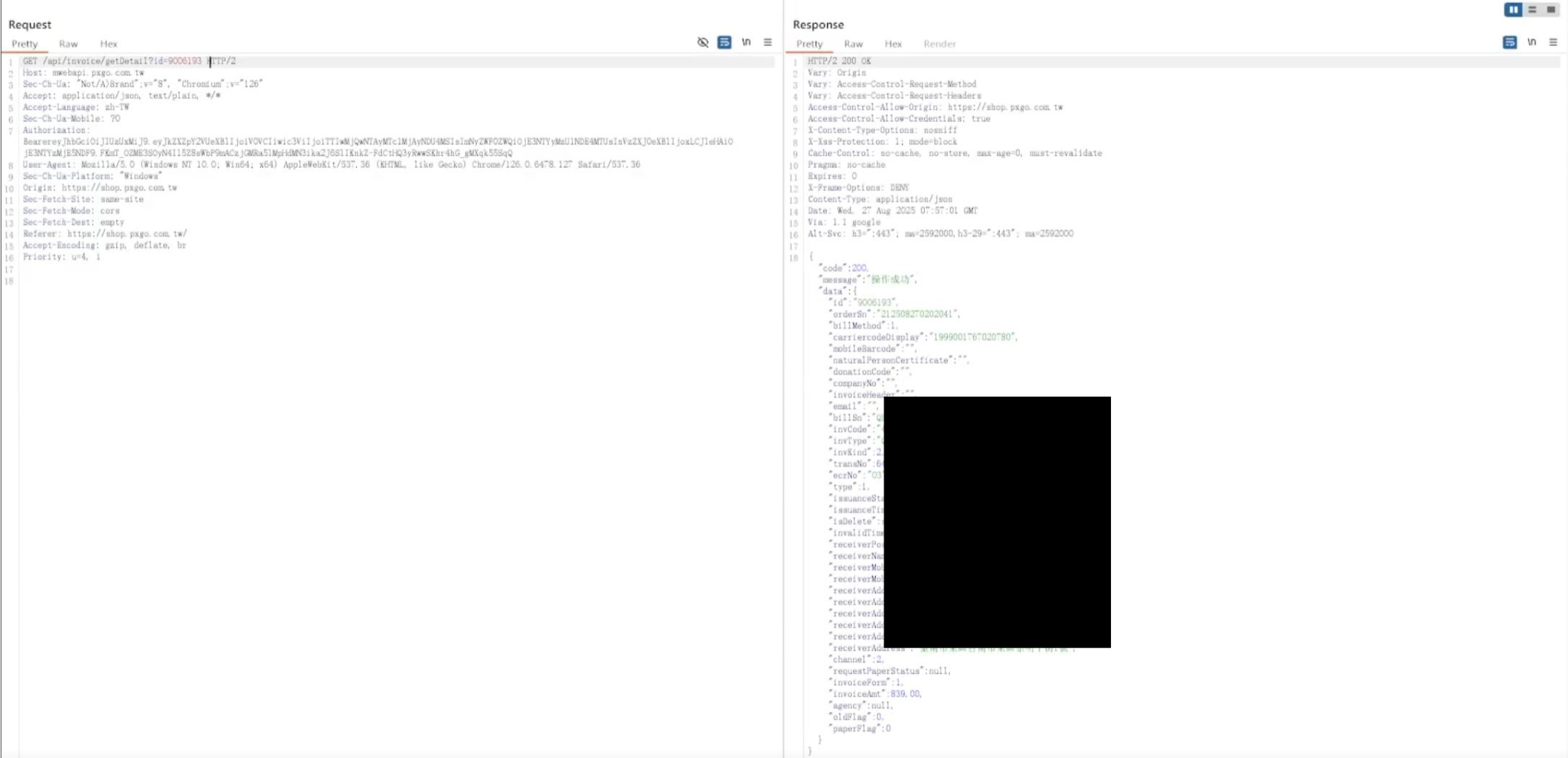
Task: Click the "message" JSON field
Action: (867, 279)
